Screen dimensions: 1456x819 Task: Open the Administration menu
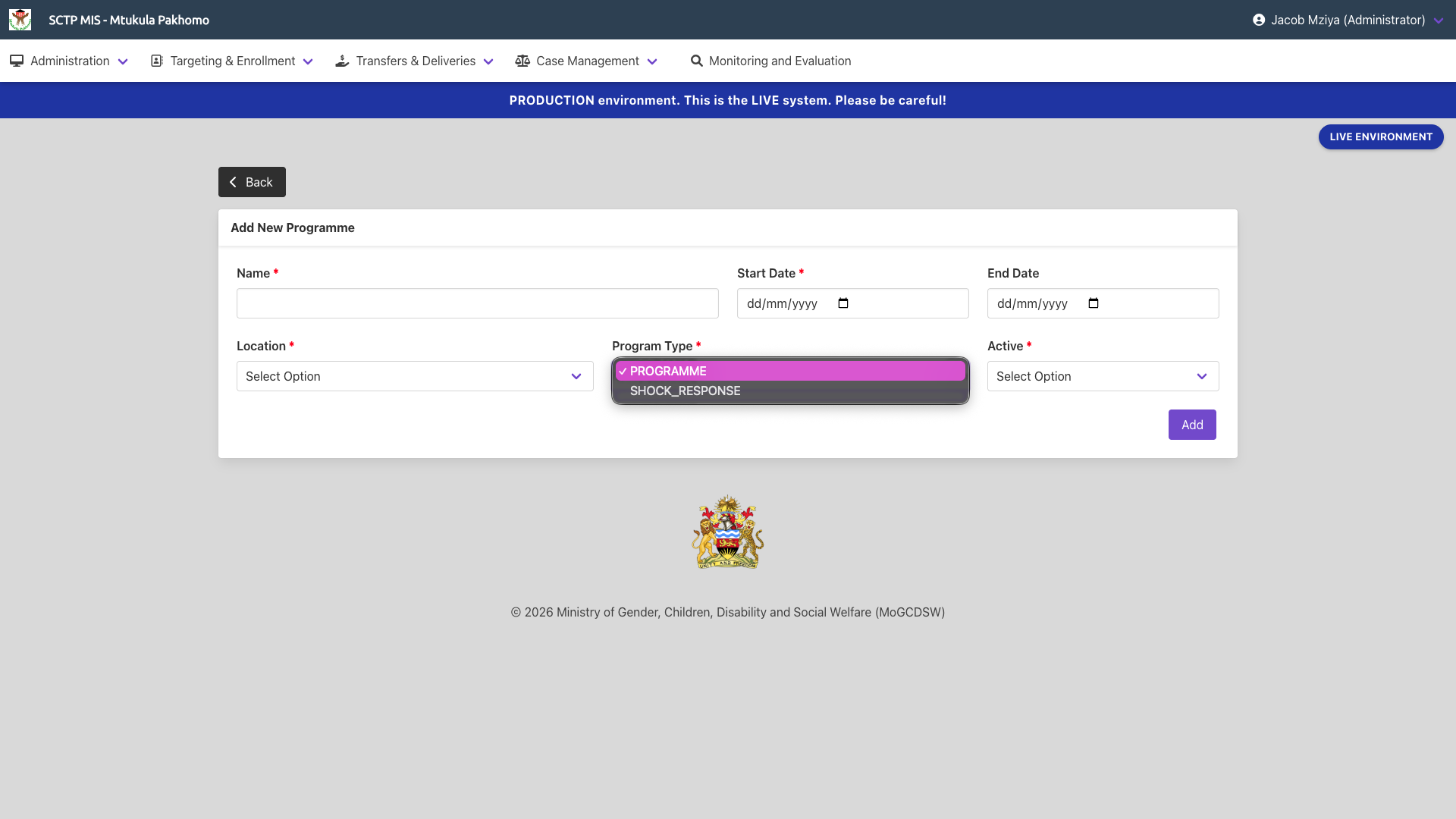pyautogui.click(x=69, y=61)
